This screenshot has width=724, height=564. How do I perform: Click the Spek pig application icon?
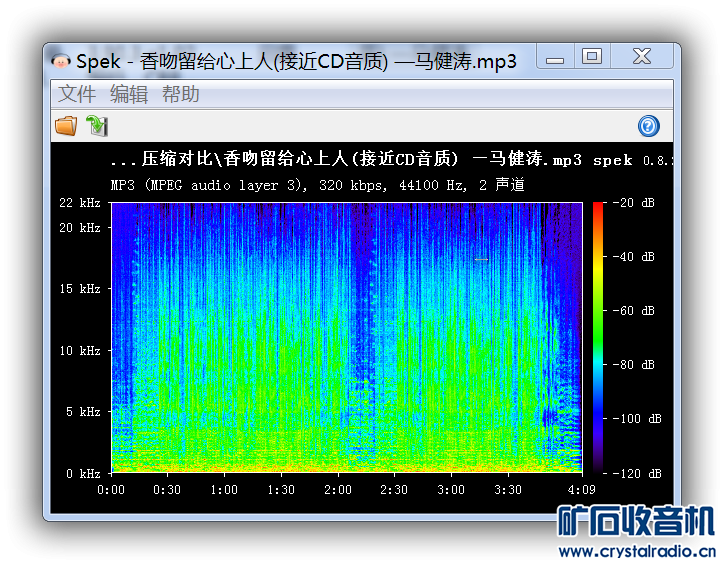coord(61,61)
